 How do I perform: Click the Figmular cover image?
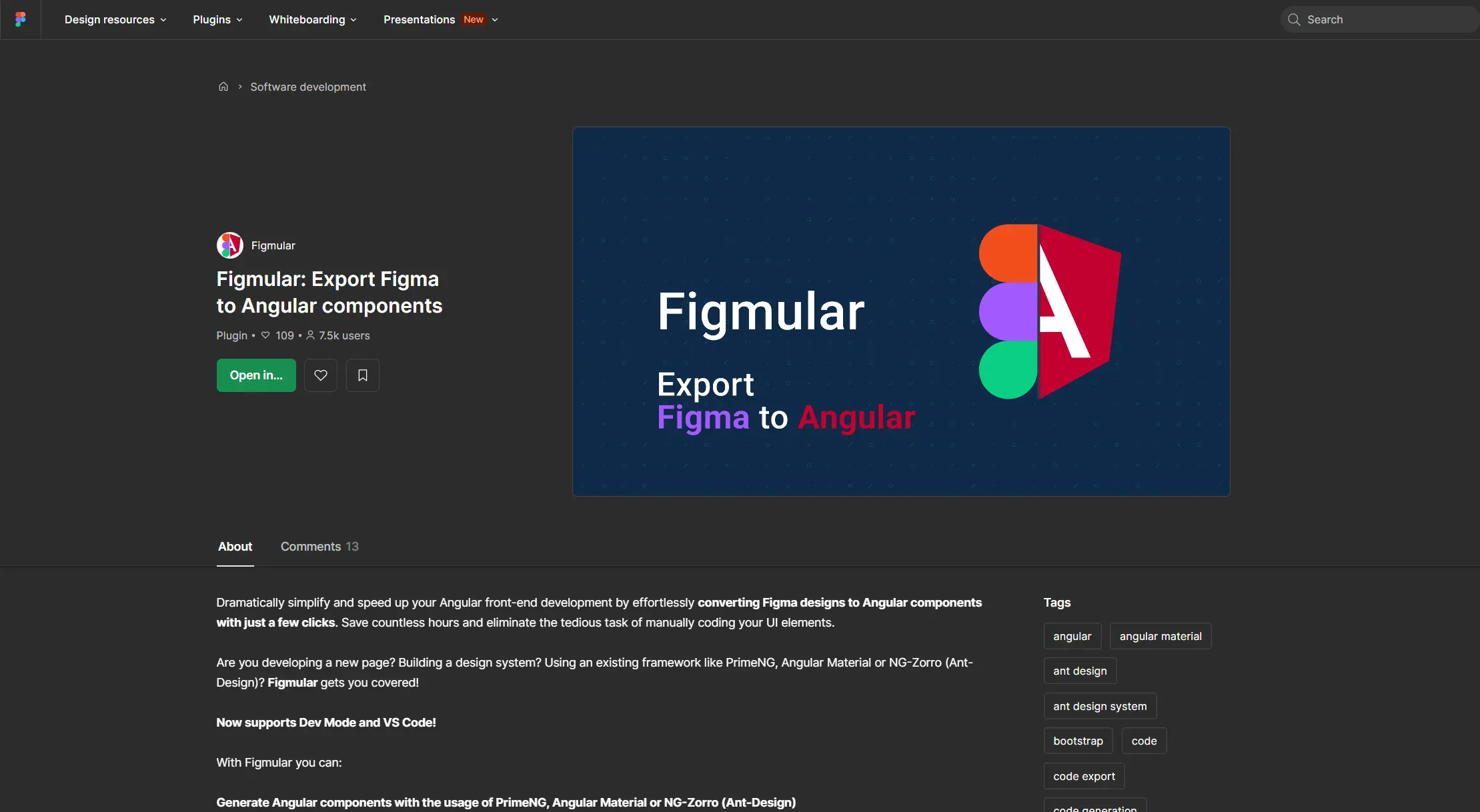point(901,311)
